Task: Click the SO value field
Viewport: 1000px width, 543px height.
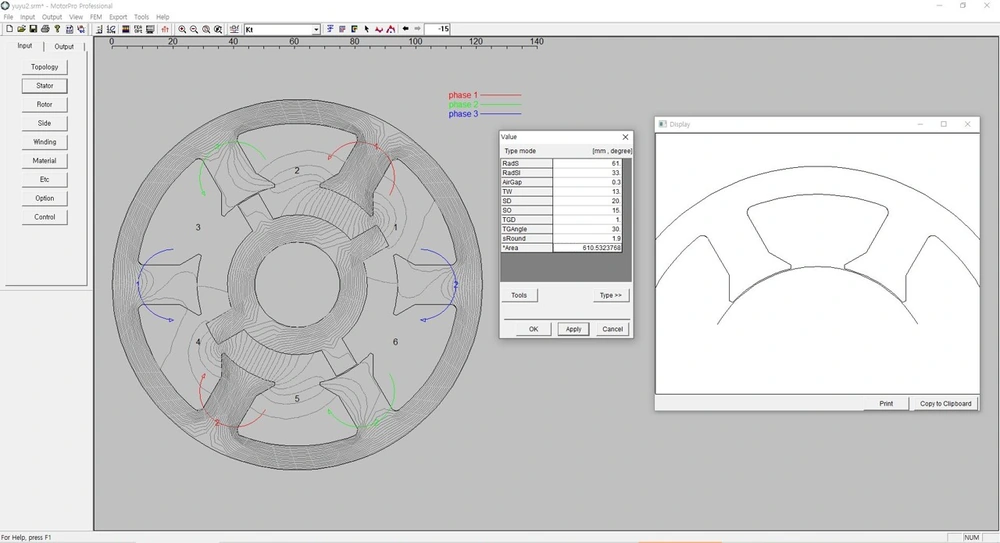Action: coord(587,211)
